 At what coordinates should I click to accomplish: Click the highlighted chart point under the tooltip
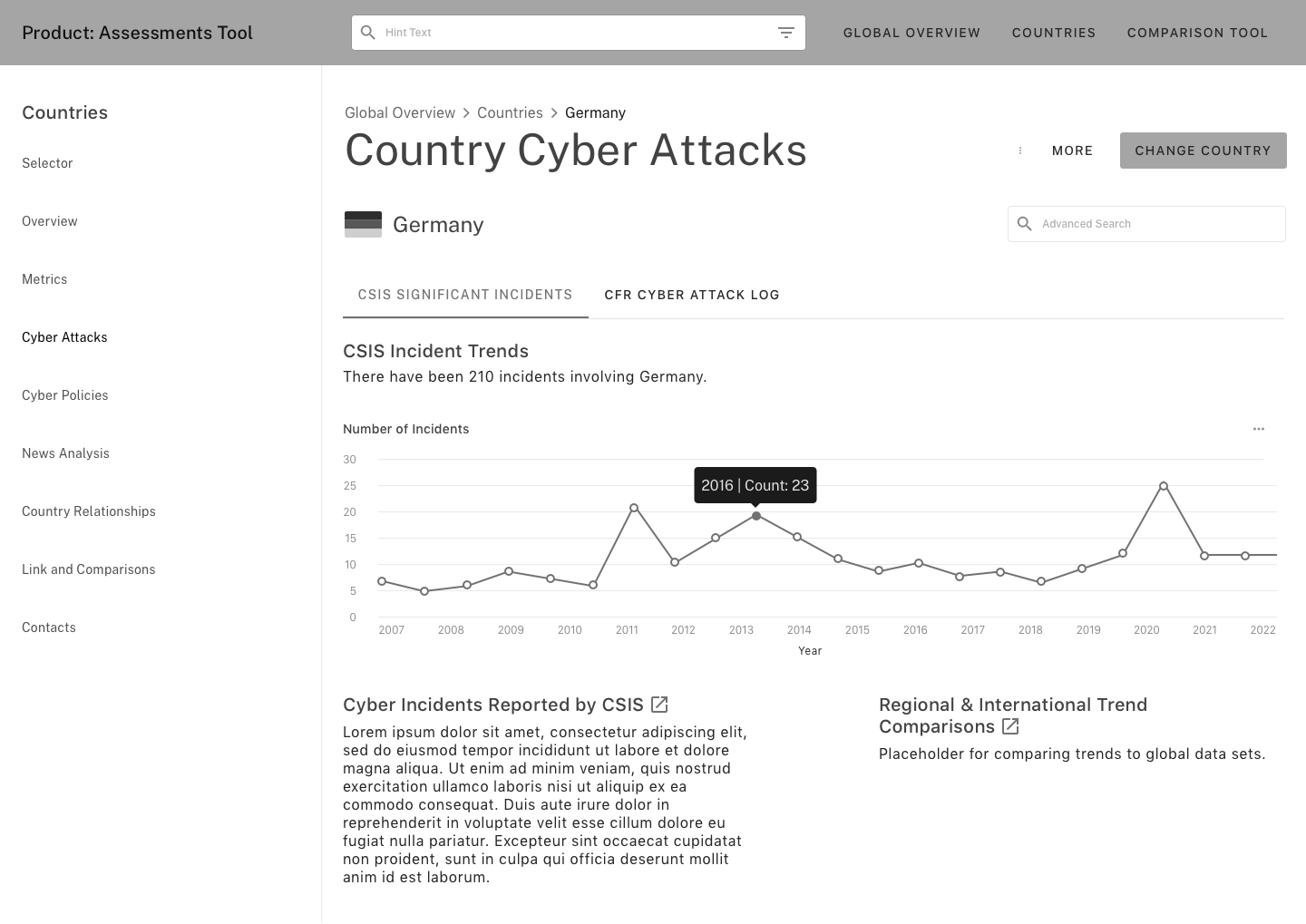coord(756,516)
